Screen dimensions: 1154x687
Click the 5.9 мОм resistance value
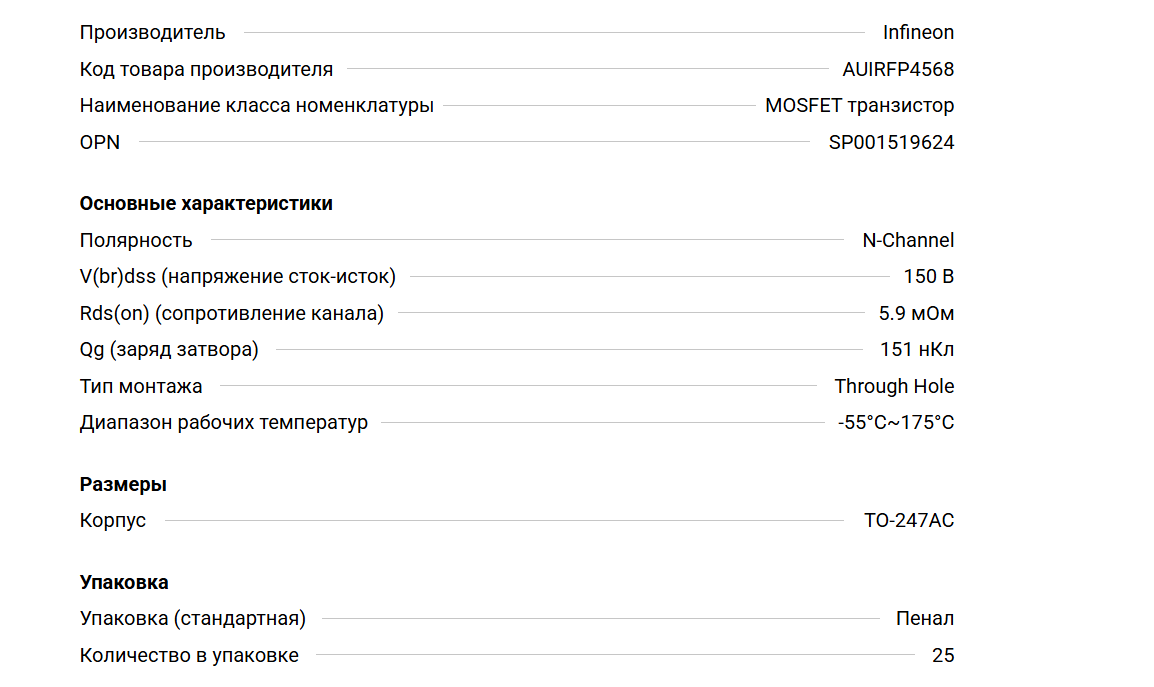coord(916,313)
